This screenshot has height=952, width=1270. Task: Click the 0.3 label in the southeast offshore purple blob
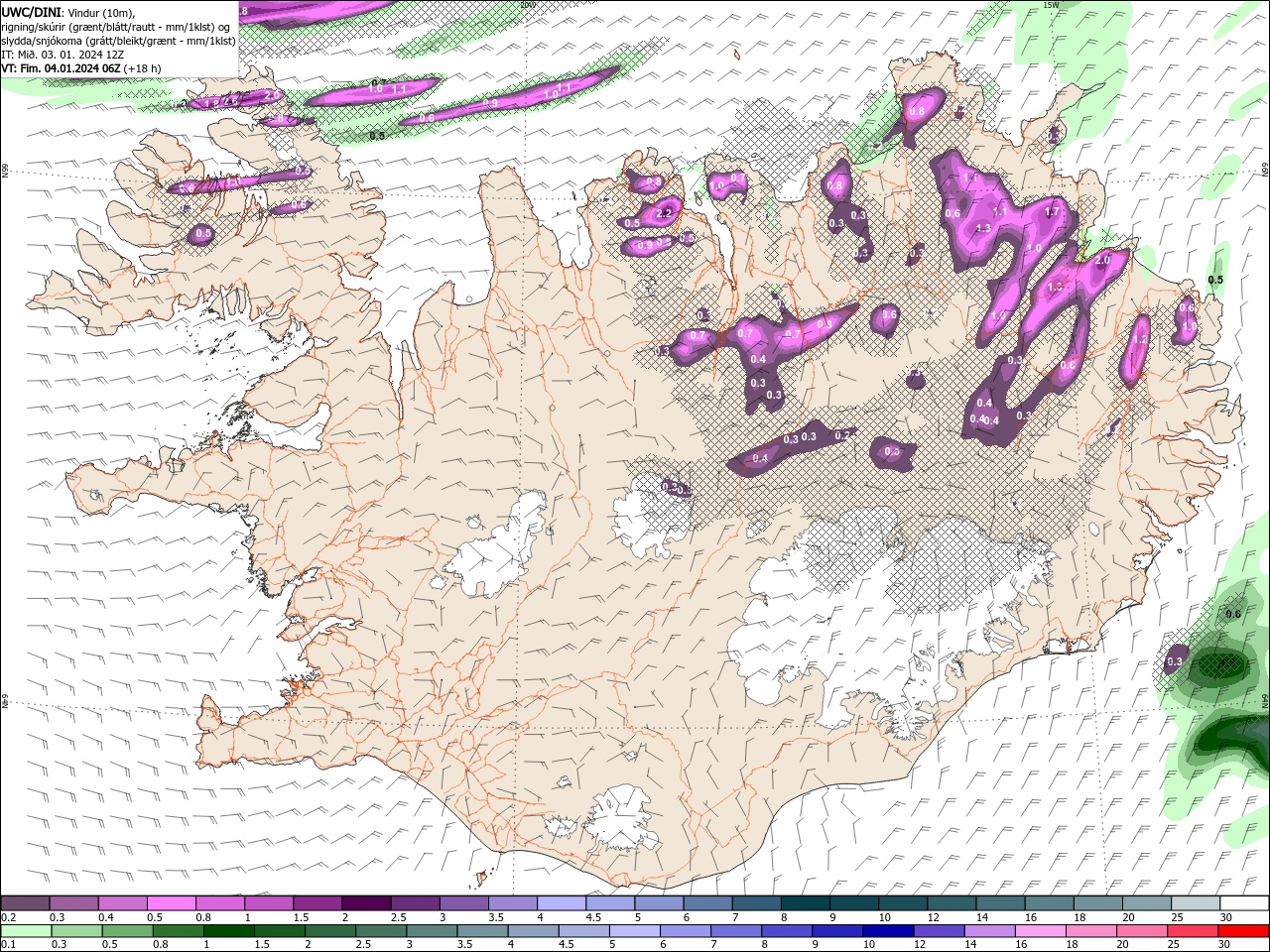1176,661
